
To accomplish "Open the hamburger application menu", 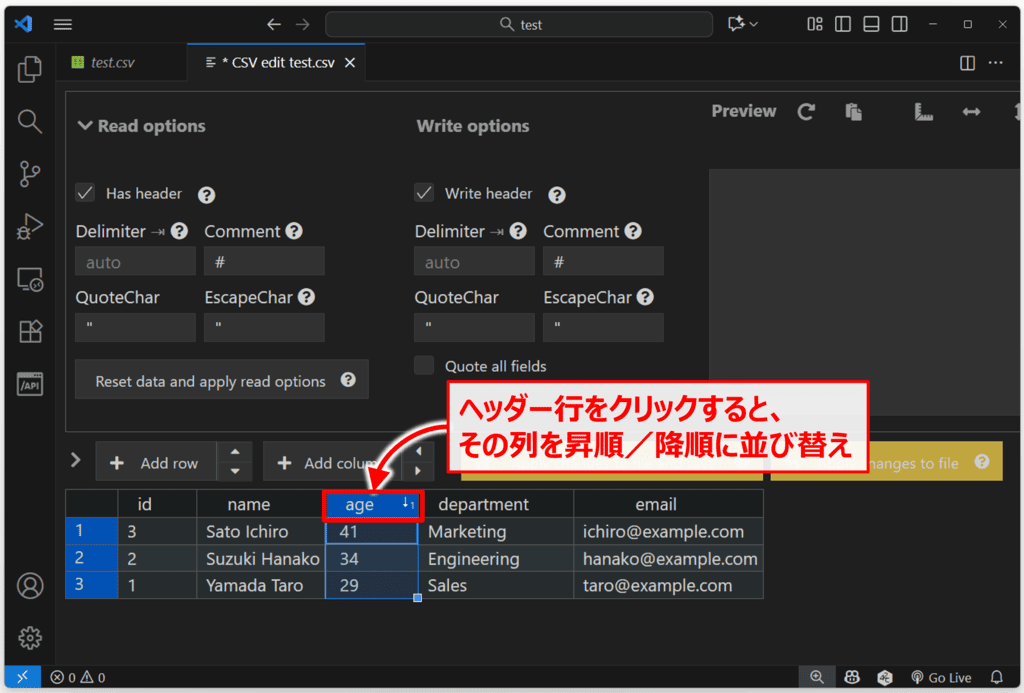I will pos(62,24).
